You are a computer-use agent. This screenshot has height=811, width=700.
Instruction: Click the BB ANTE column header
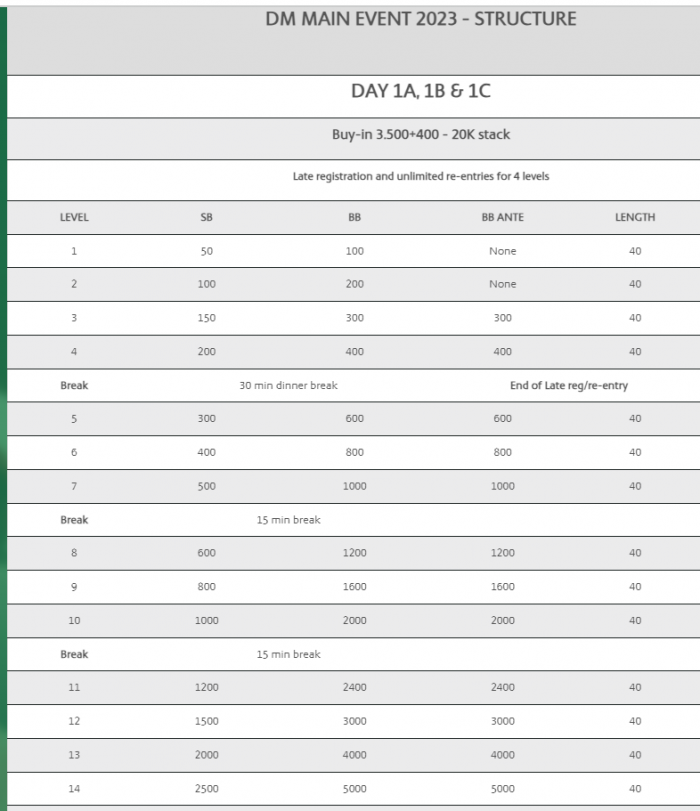[502, 217]
